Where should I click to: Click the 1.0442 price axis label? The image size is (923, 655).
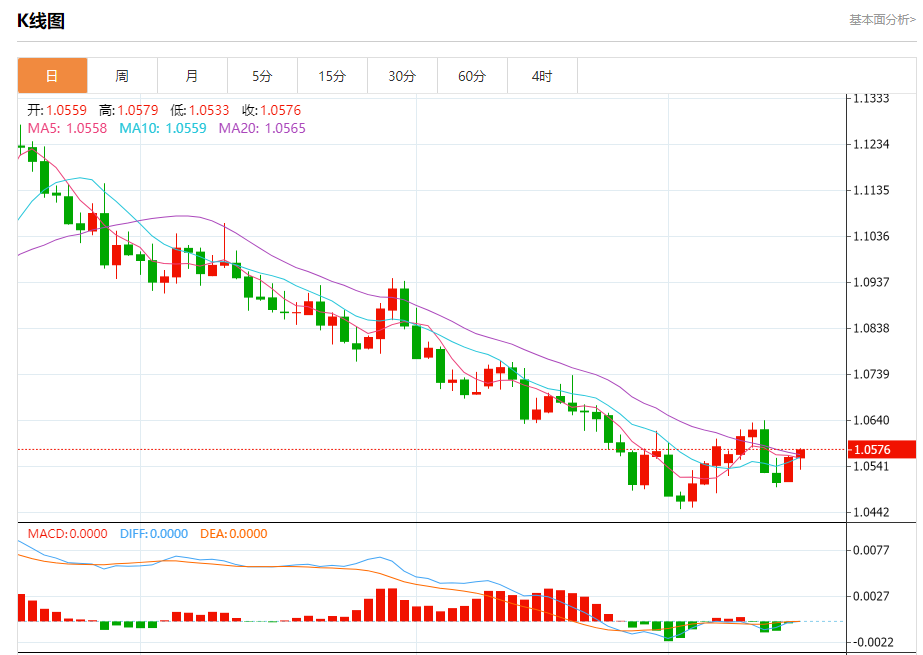871,512
